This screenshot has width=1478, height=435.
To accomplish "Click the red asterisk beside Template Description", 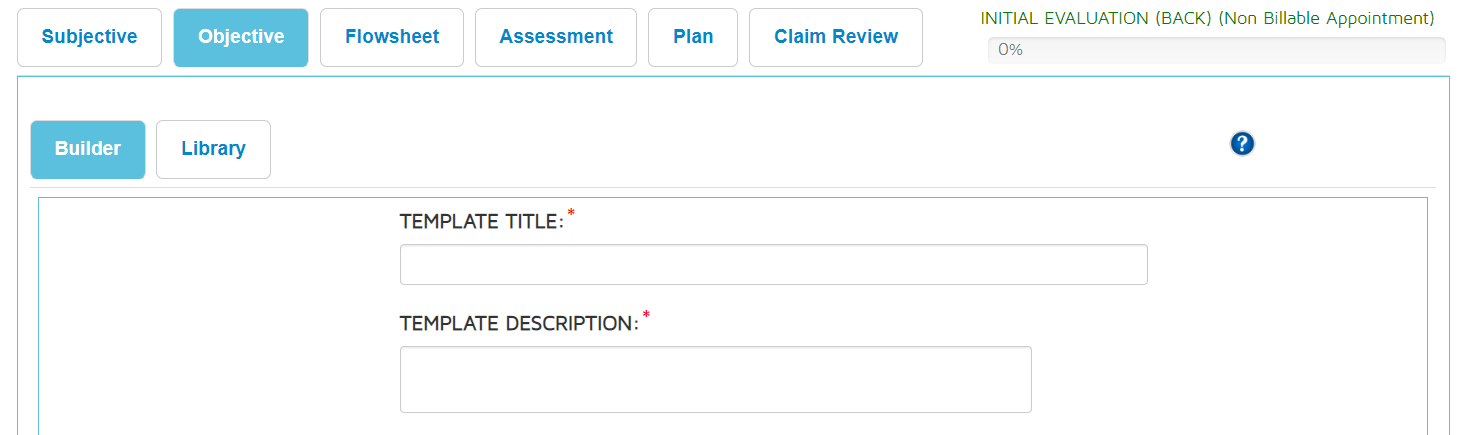I will 646,316.
